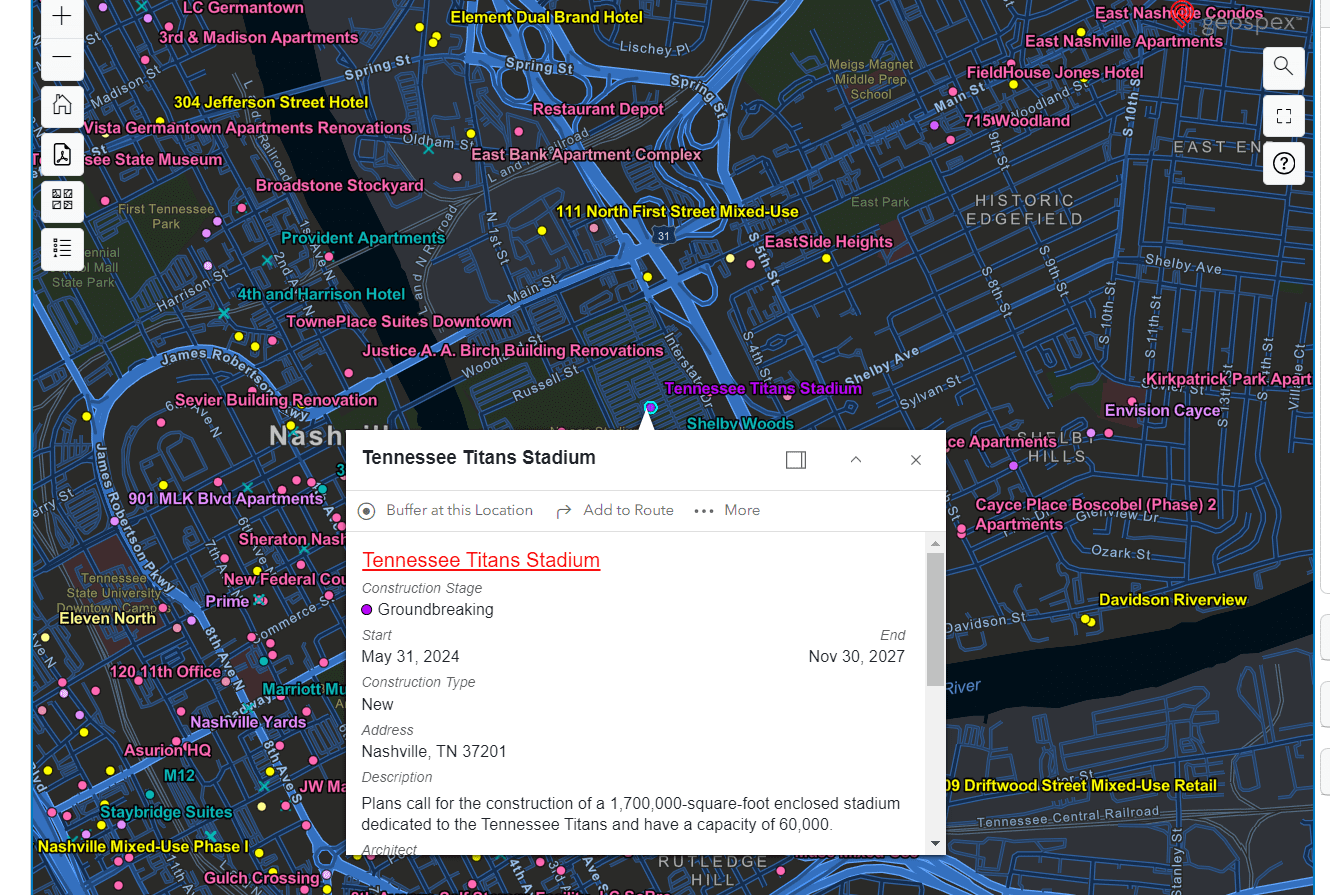Screen dimensions: 1330x895
Task: Click the Davidson Riverview label
Action: click(1173, 600)
